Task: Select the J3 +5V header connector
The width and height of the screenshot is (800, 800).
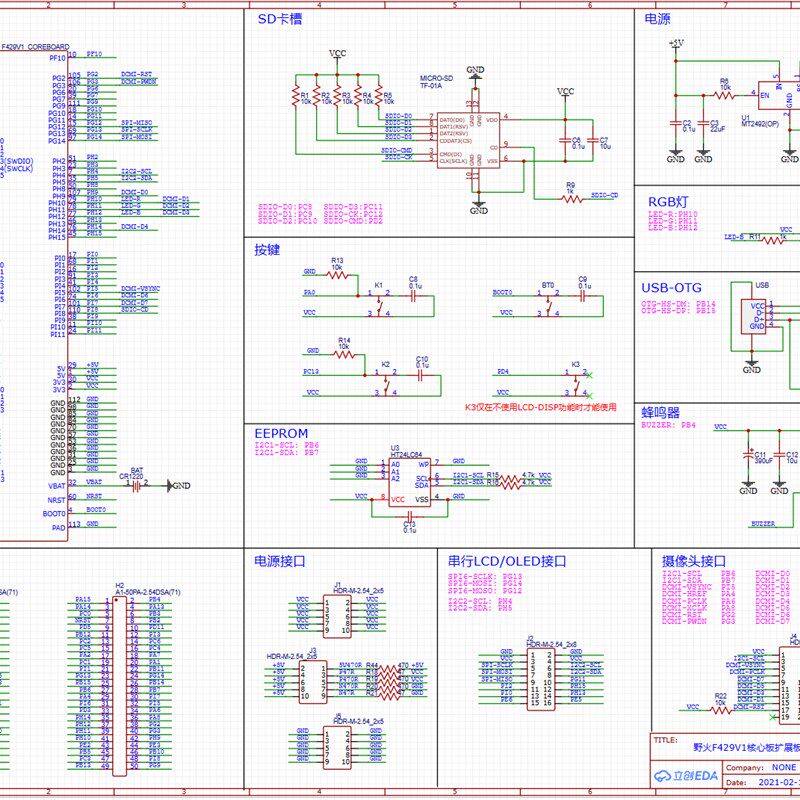Action: [x=313, y=682]
